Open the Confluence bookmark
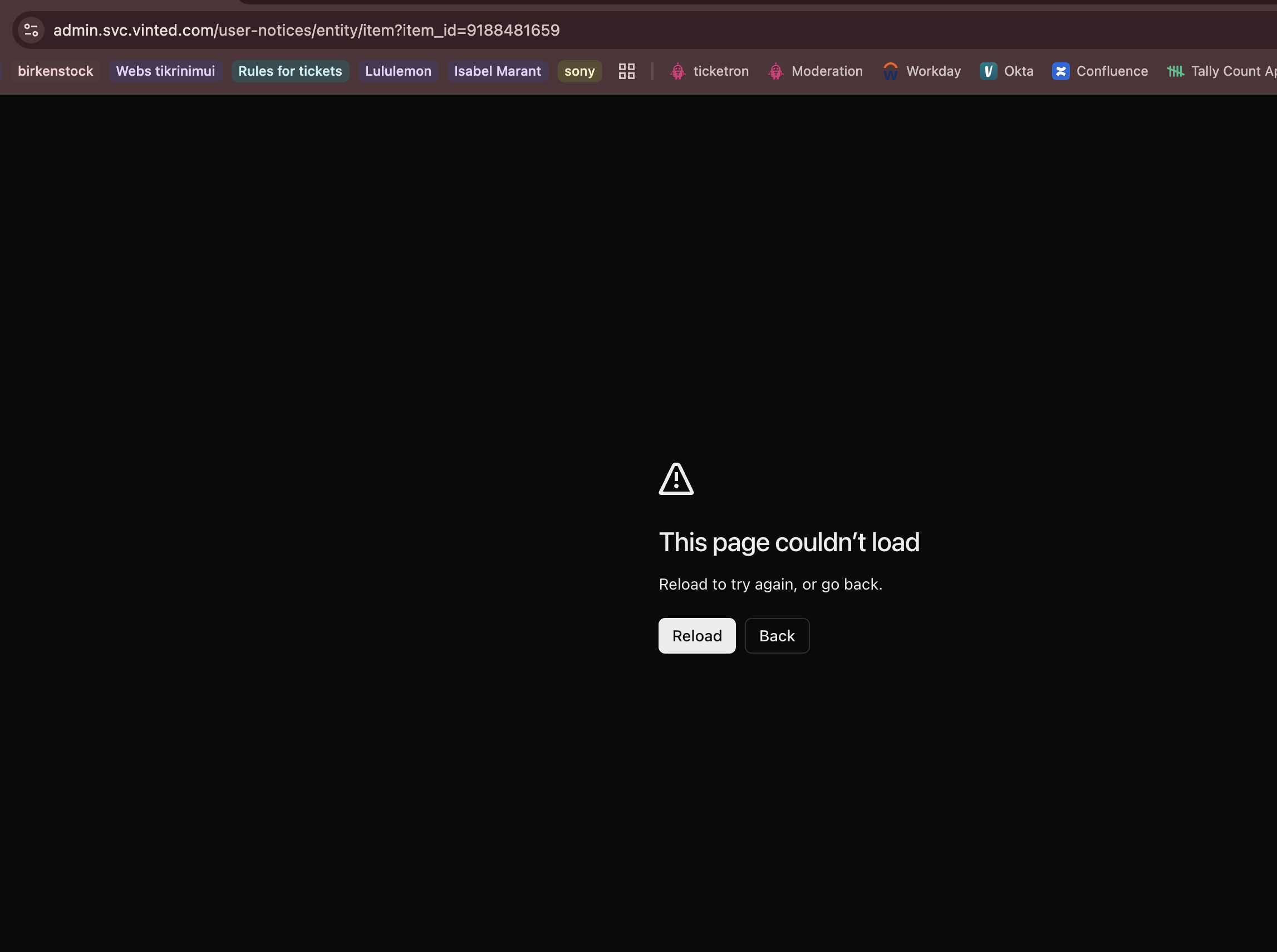 point(1100,71)
